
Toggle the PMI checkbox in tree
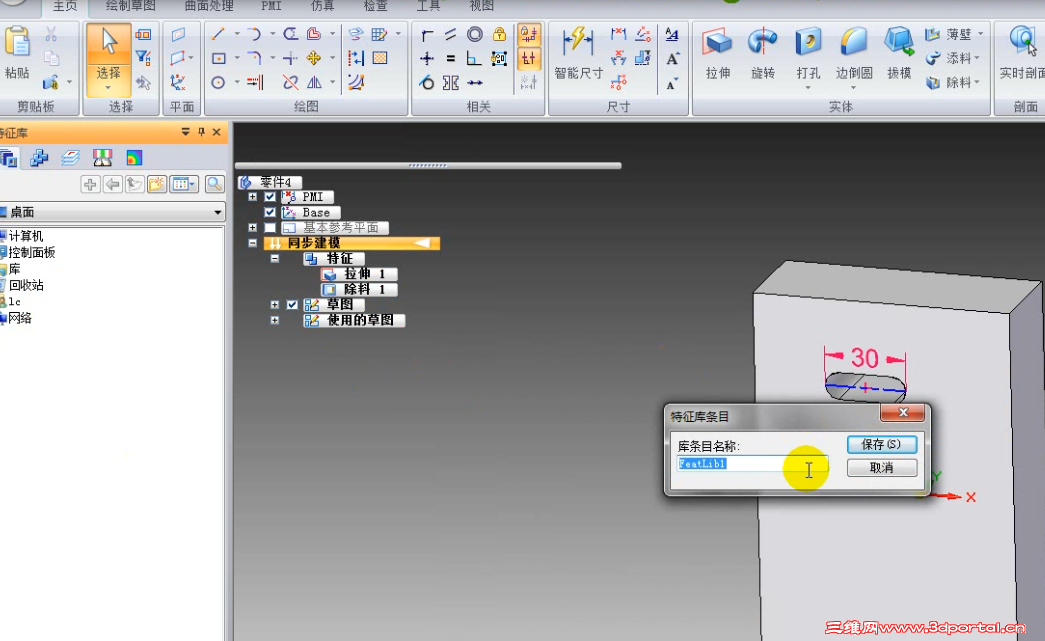coord(270,197)
